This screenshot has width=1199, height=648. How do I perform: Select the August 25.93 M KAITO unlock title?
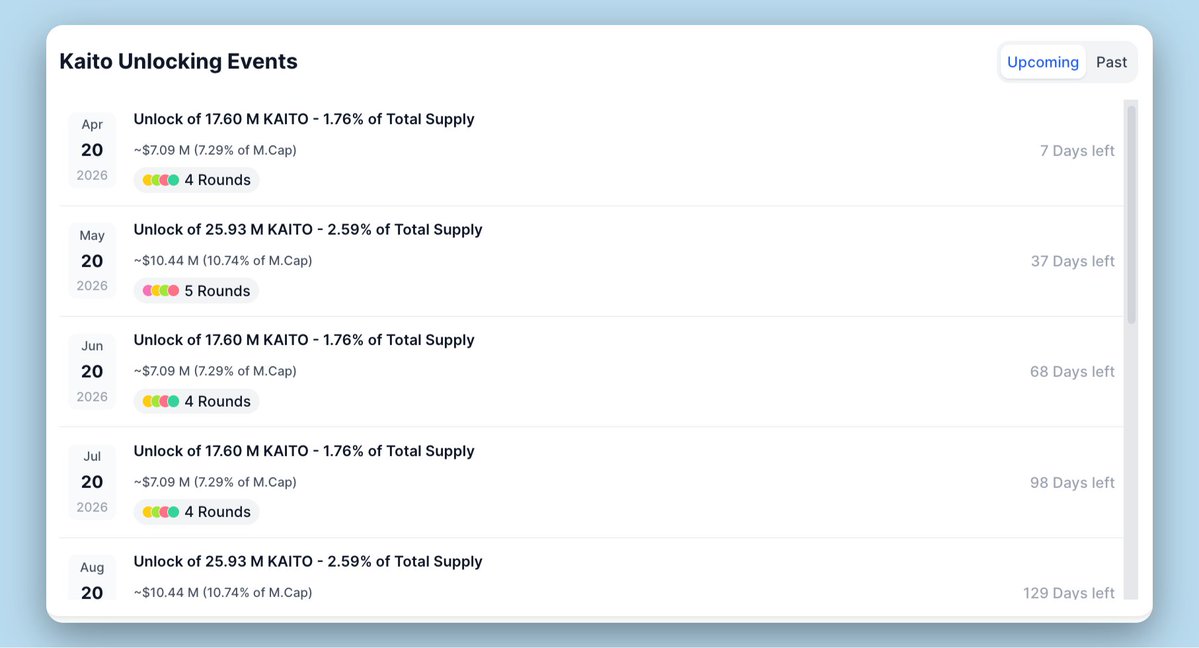tap(308, 561)
